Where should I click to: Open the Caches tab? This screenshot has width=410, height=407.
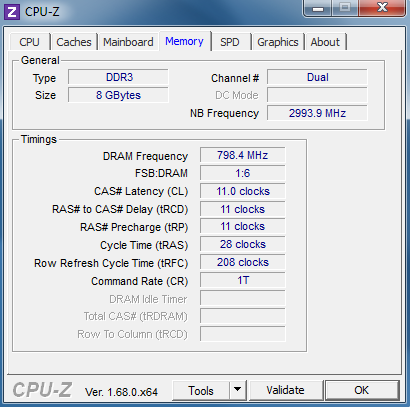coord(74,42)
